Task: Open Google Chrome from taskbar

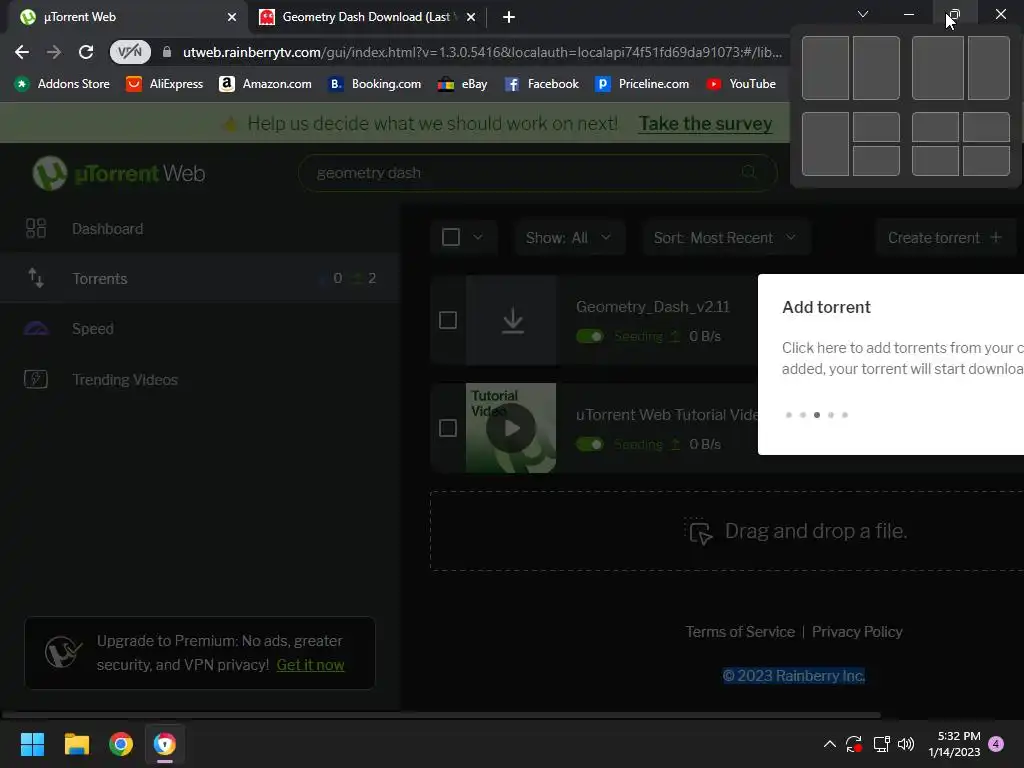Action: [x=121, y=744]
